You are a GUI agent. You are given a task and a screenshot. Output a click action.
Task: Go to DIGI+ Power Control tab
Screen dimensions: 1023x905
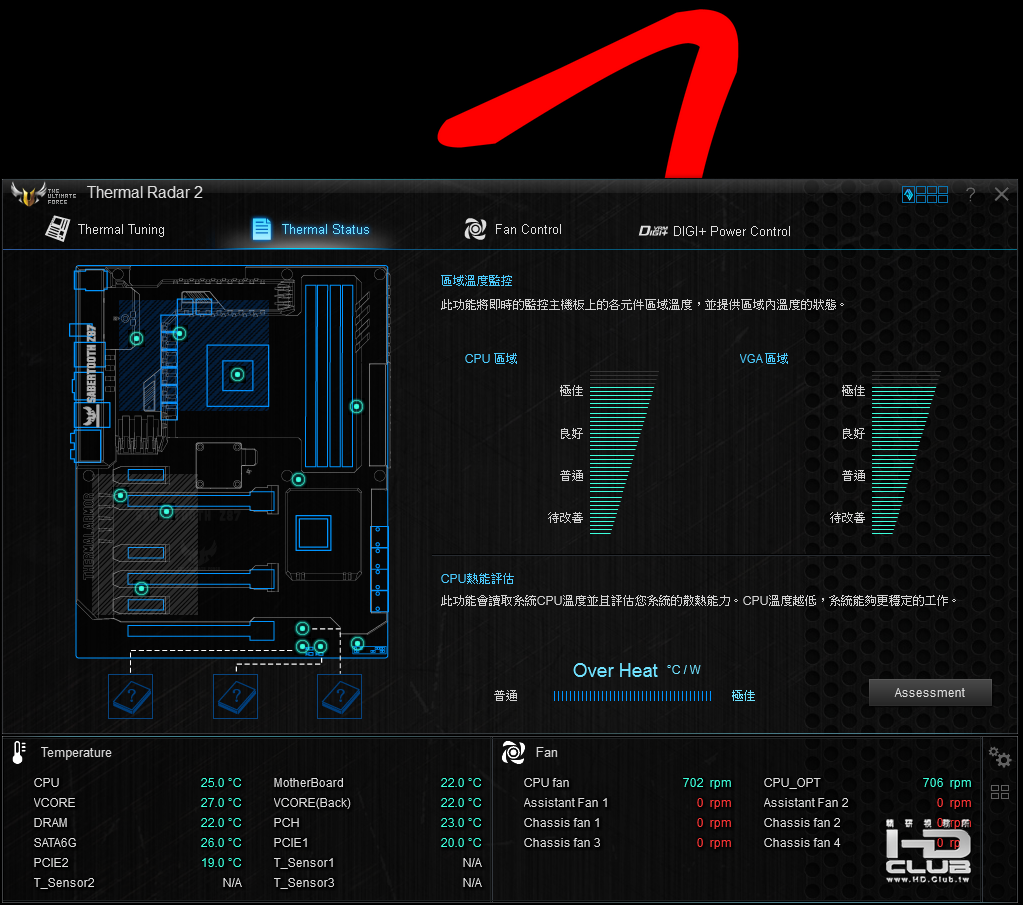pyautogui.click(x=714, y=231)
